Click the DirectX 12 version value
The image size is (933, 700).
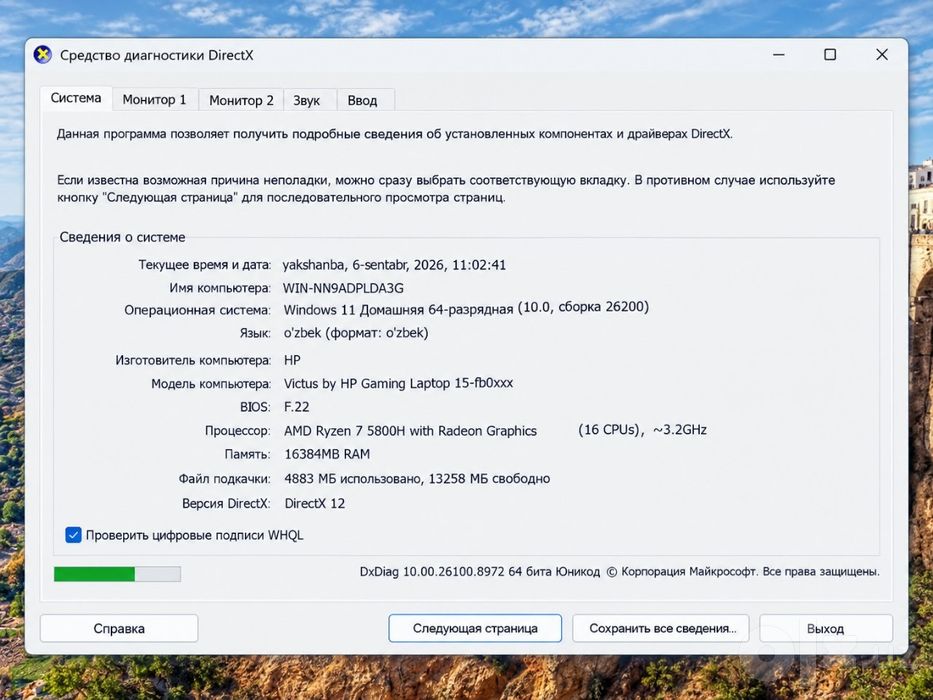(315, 504)
